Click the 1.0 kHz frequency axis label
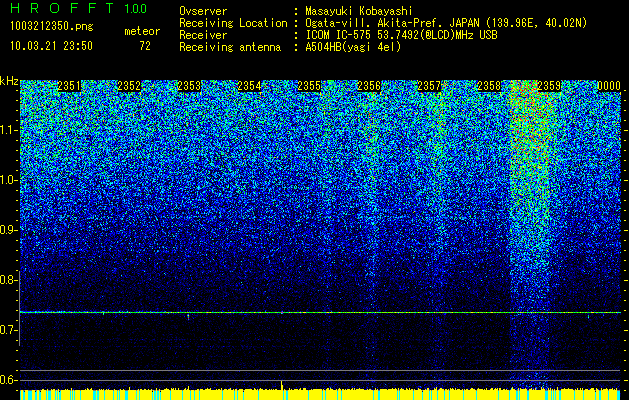 pyautogui.click(x=8, y=181)
